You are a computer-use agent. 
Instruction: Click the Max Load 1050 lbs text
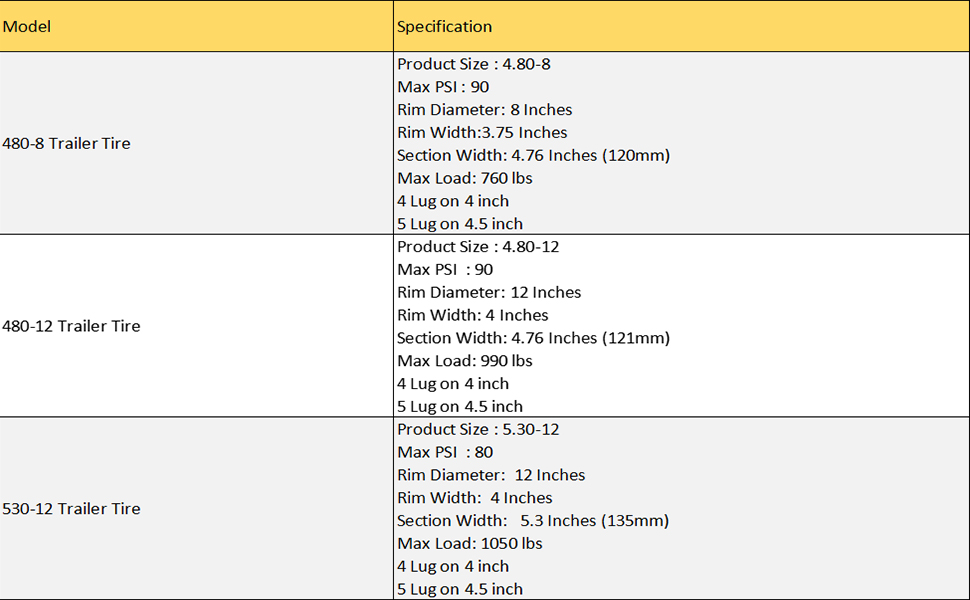click(469, 544)
